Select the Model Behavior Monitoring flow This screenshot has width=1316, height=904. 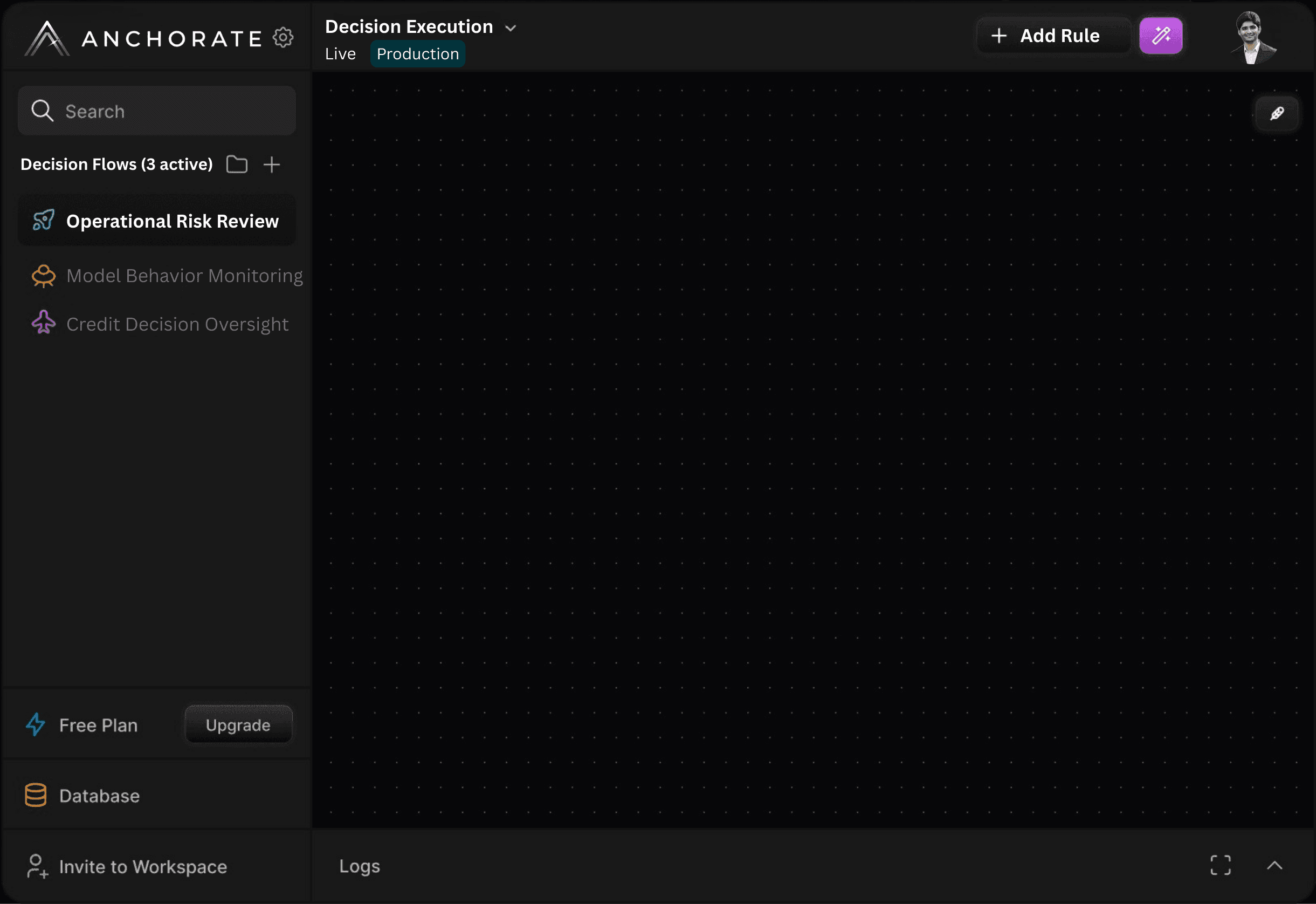coord(184,276)
